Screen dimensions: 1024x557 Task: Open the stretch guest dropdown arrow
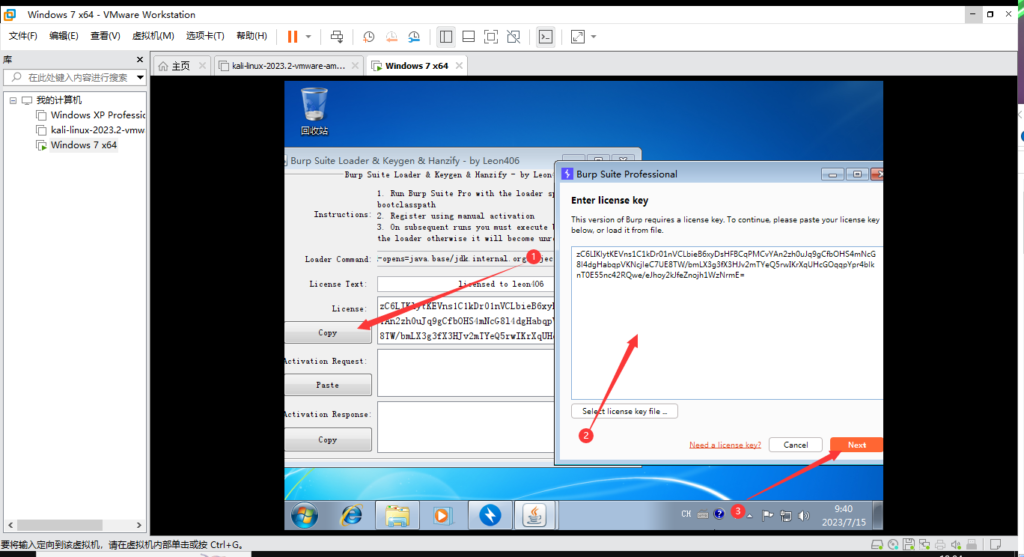click(x=594, y=37)
